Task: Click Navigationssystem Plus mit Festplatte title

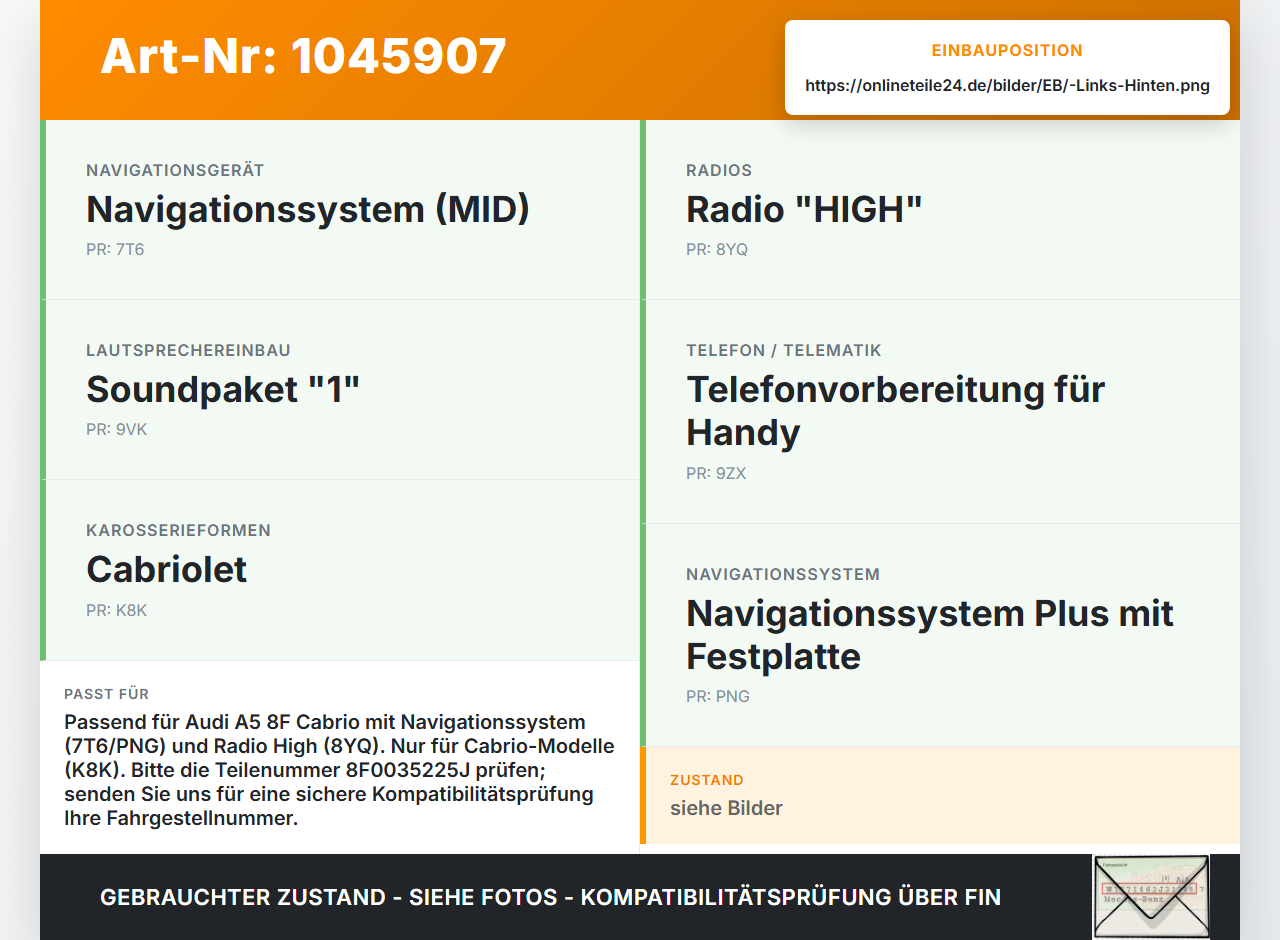Action: click(x=930, y=634)
